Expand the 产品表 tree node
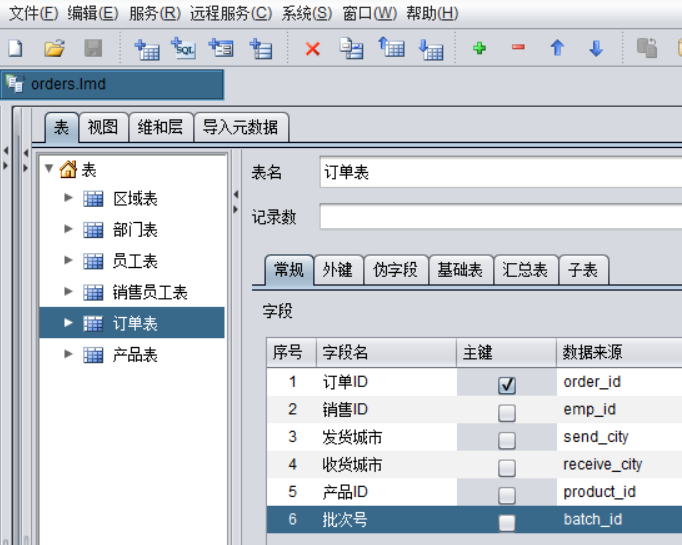 coord(68,354)
